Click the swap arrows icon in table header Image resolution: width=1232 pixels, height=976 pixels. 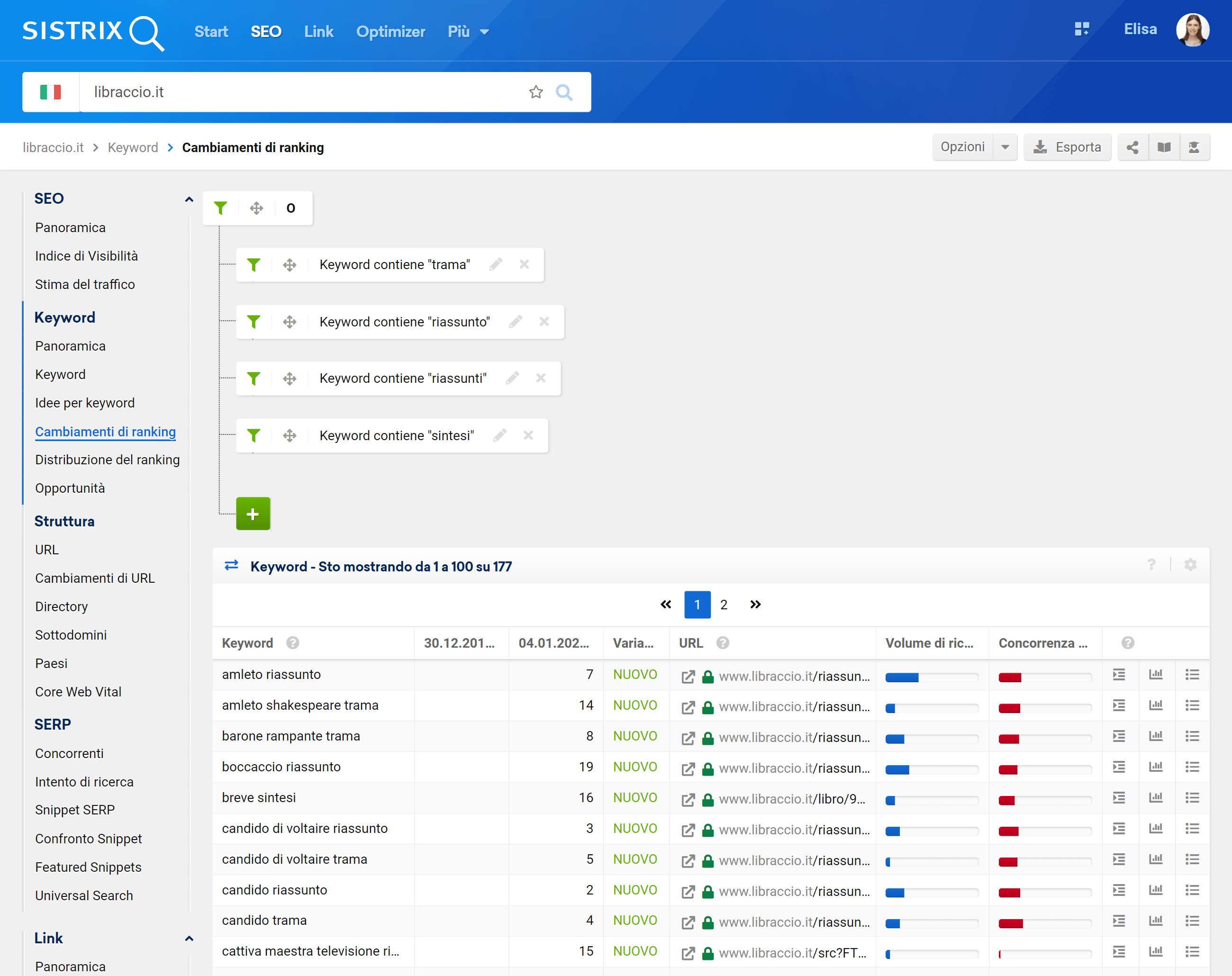click(231, 565)
